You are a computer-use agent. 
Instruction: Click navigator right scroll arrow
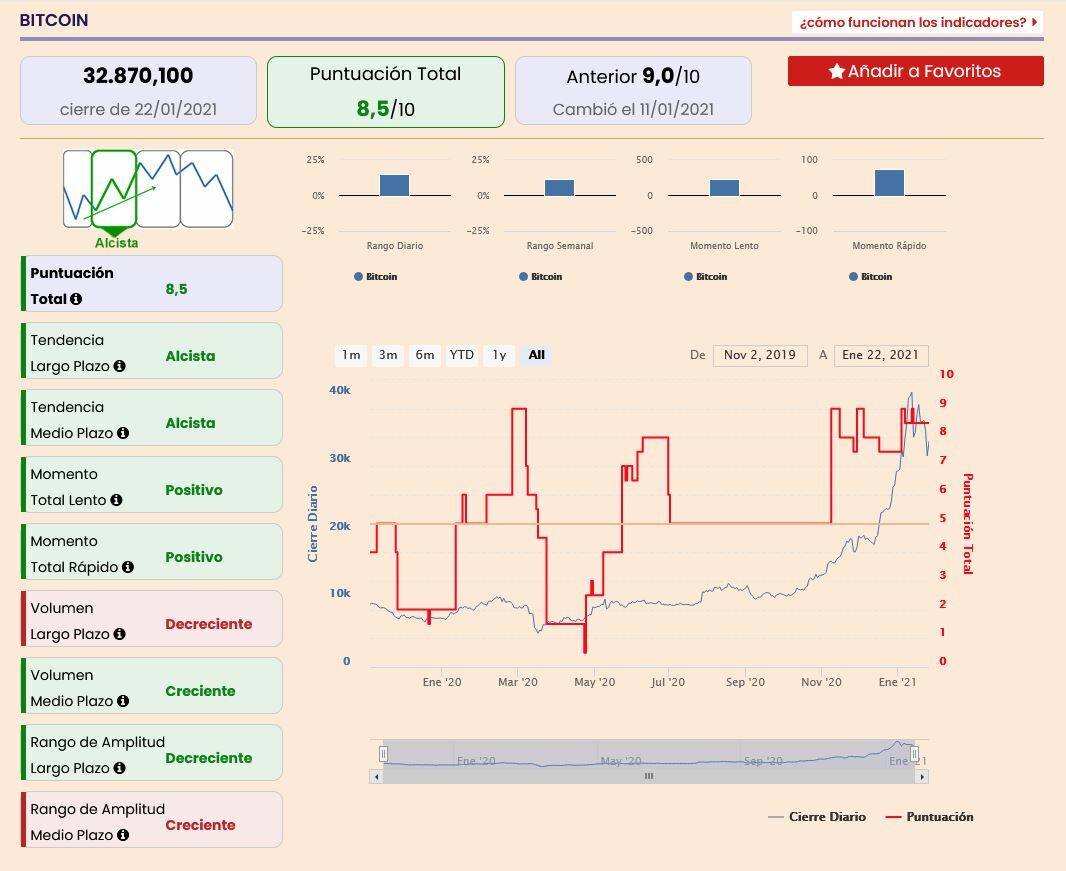[922, 776]
